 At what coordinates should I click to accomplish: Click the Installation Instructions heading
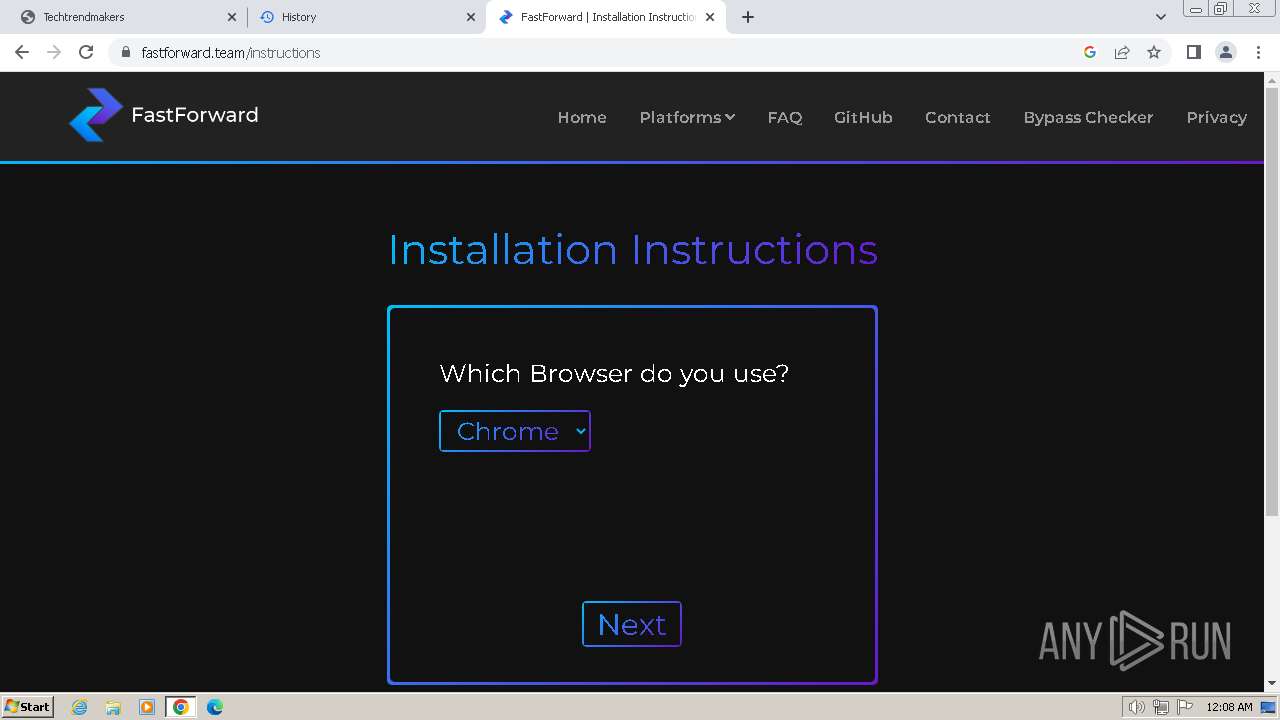(x=633, y=250)
